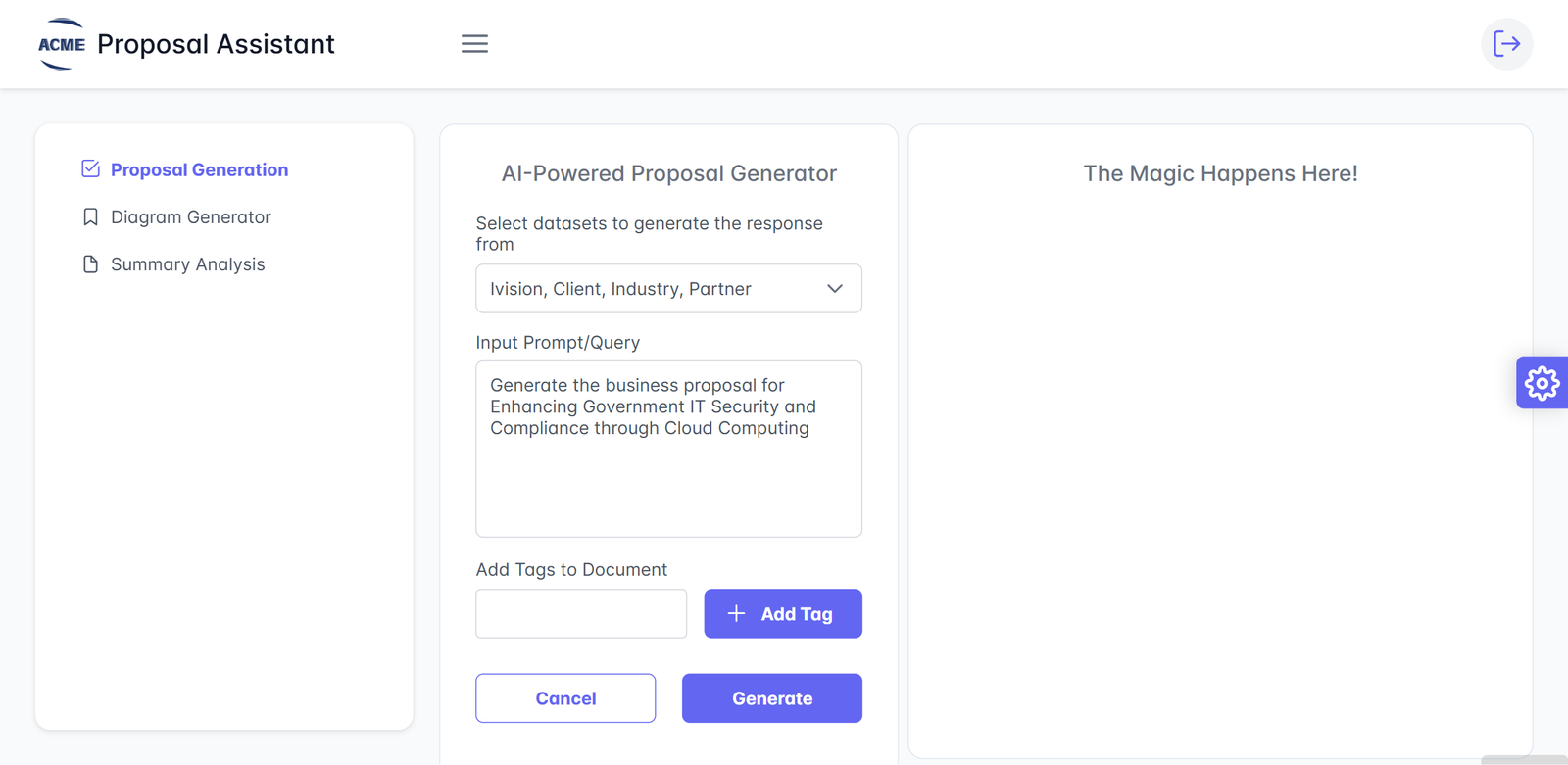
Task: Click the plus icon inside Add Tag button
Action: tap(735, 613)
